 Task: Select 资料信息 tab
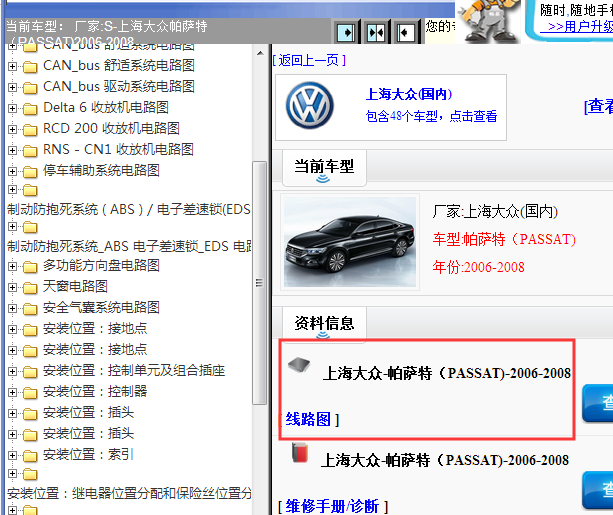(x=324, y=324)
